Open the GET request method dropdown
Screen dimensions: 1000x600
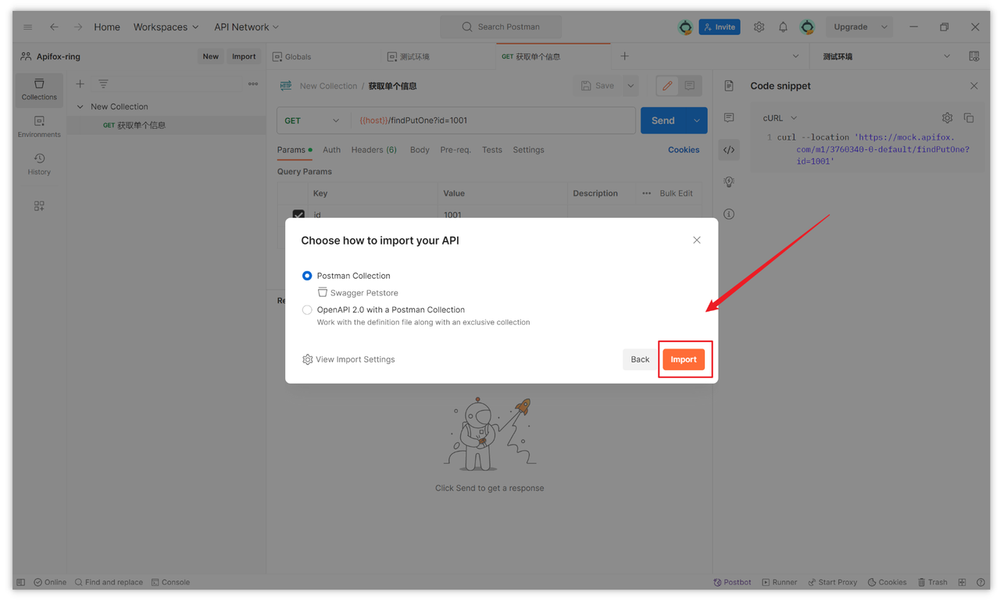(x=310, y=119)
